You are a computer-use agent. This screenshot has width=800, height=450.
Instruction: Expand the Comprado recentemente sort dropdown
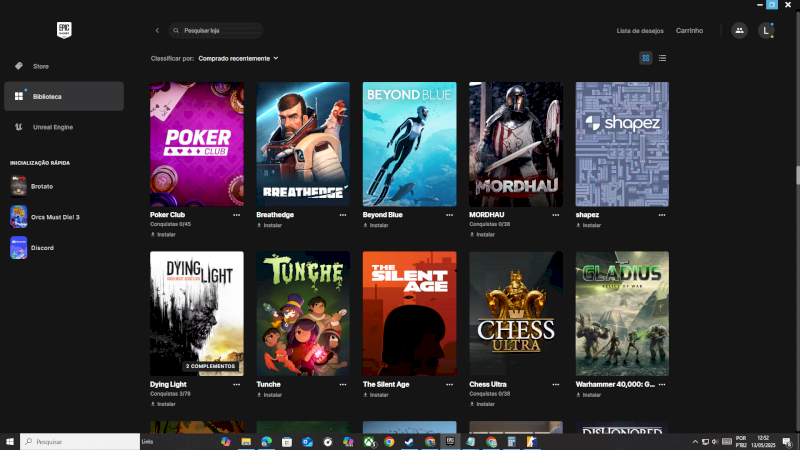click(x=238, y=58)
